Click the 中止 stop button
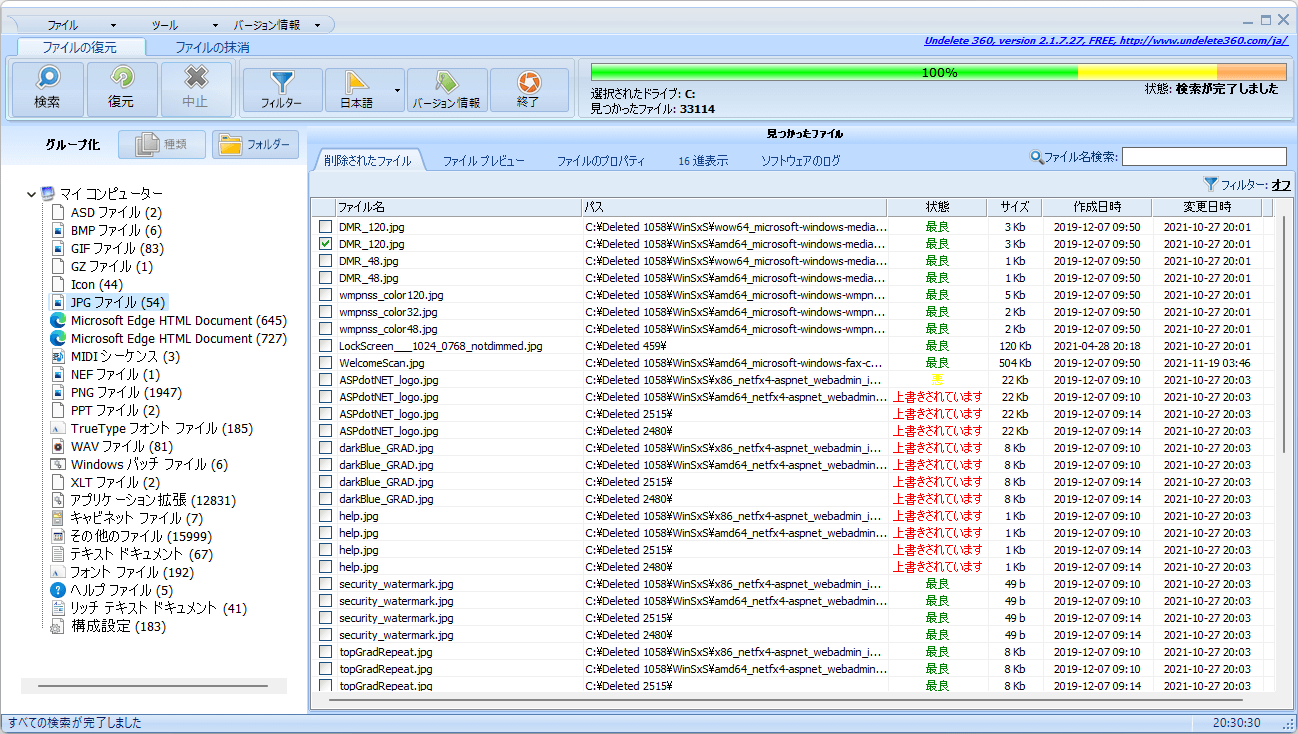The width and height of the screenshot is (1298, 734). click(196, 89)
